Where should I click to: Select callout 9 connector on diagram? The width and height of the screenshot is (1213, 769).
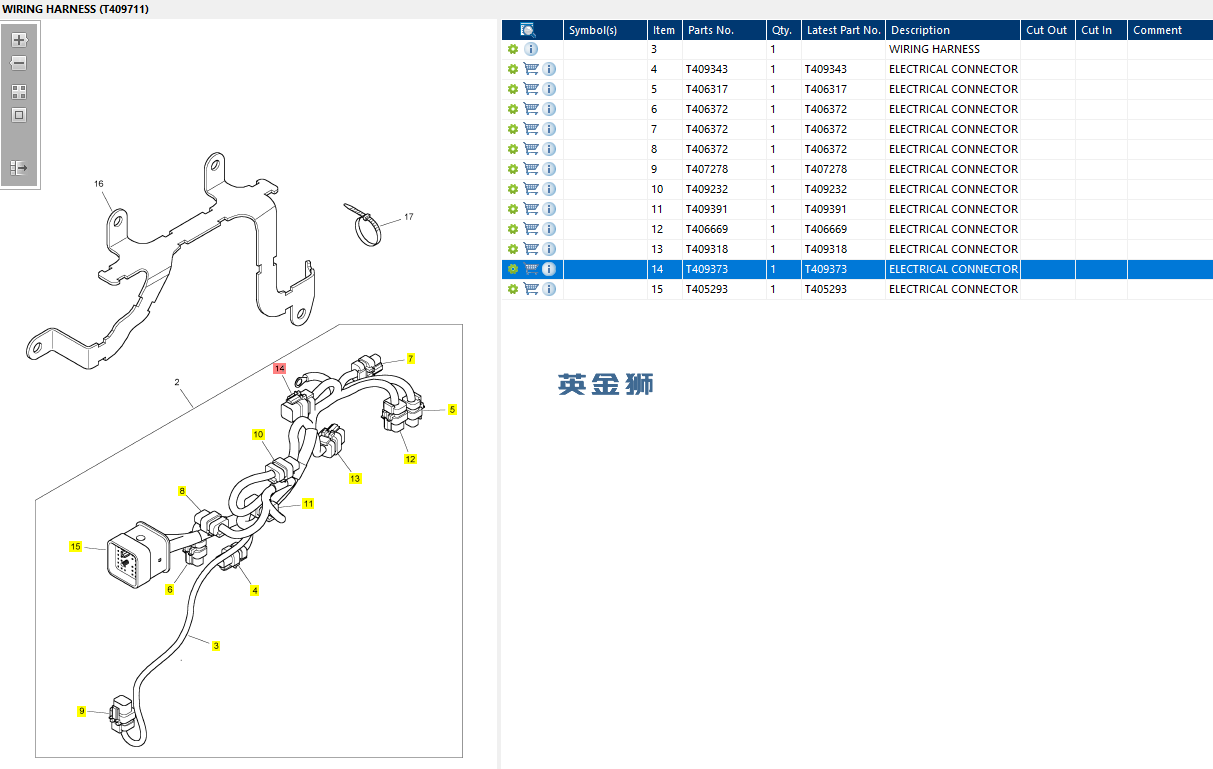pyautogui.click(x=82, y=711)
